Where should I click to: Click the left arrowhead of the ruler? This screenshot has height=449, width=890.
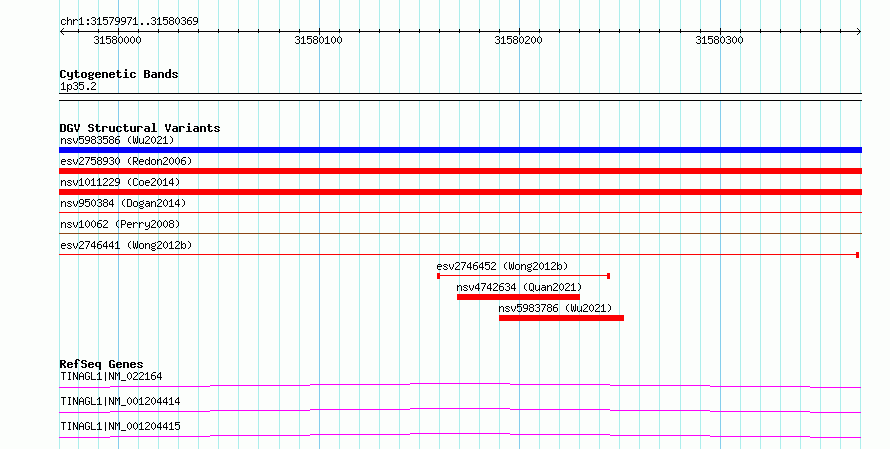coord(62,32)
